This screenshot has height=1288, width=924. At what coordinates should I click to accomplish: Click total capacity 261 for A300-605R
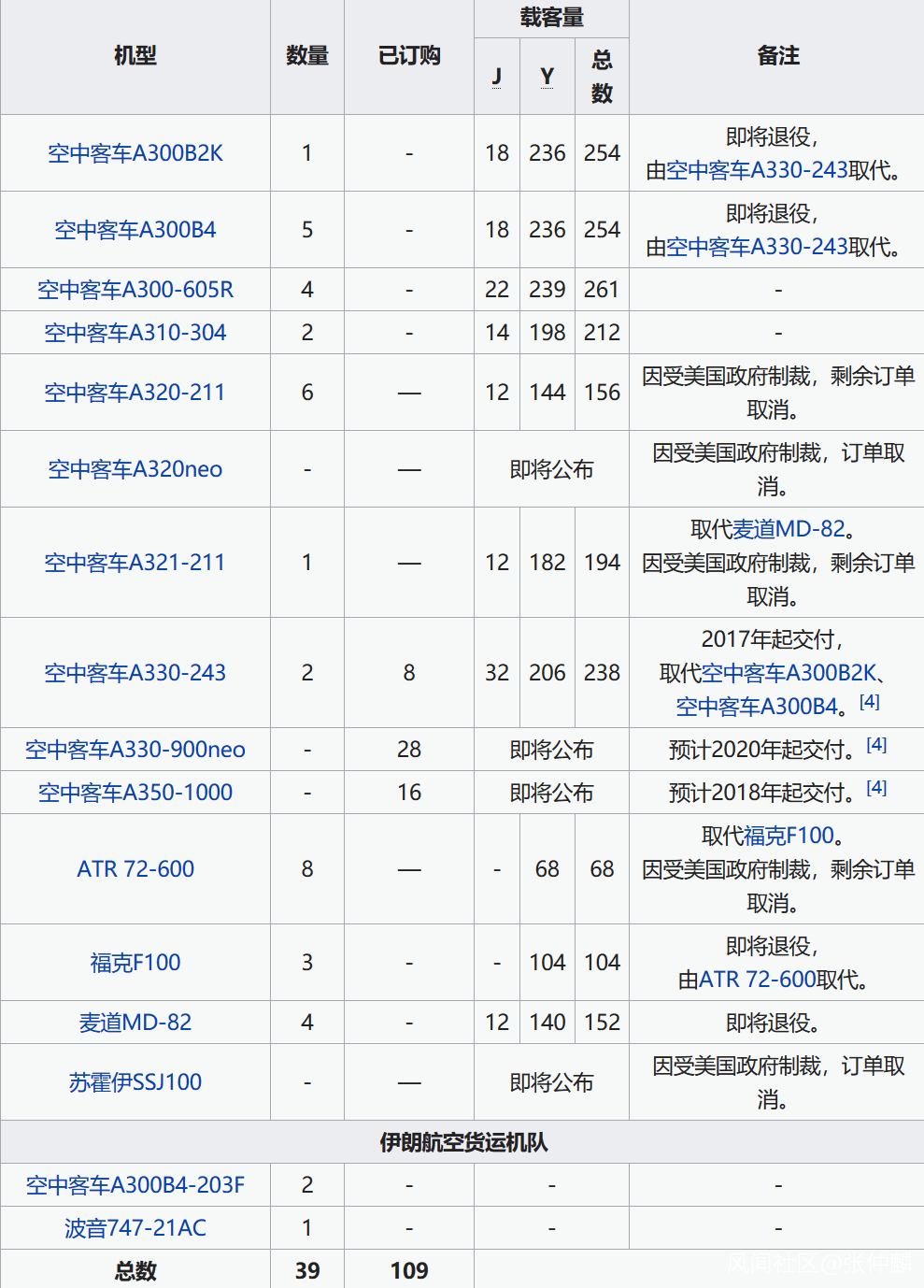[603, 290]
